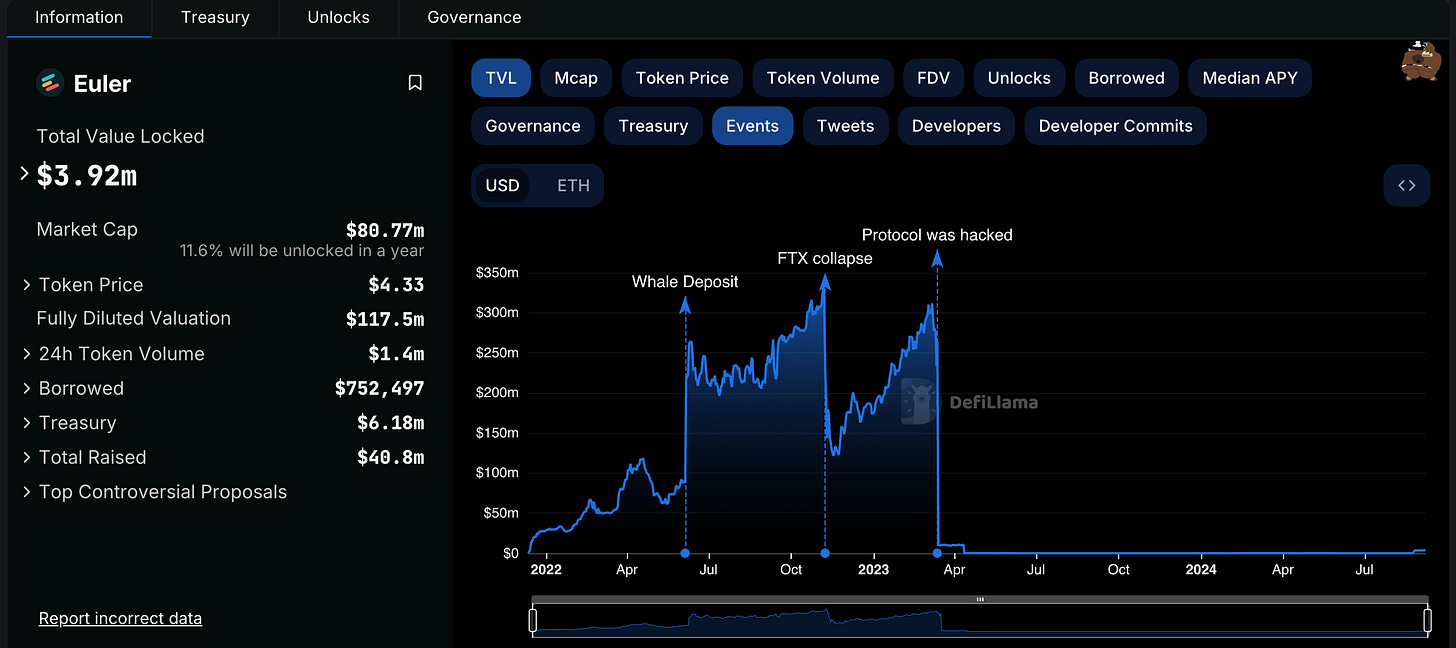The width and height of the screenshot is (1456, 648).
Task: Toggle the Median APY chart series
Action: (x=1250, y=78)
